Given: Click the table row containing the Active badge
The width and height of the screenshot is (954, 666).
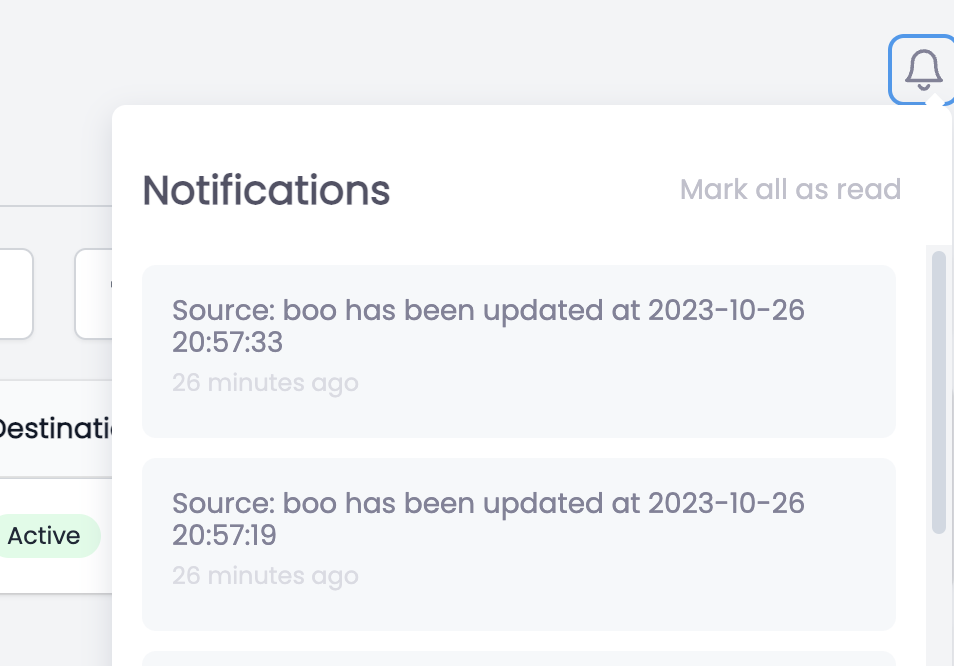Looking at the screenshot, I should coord(56,536).
